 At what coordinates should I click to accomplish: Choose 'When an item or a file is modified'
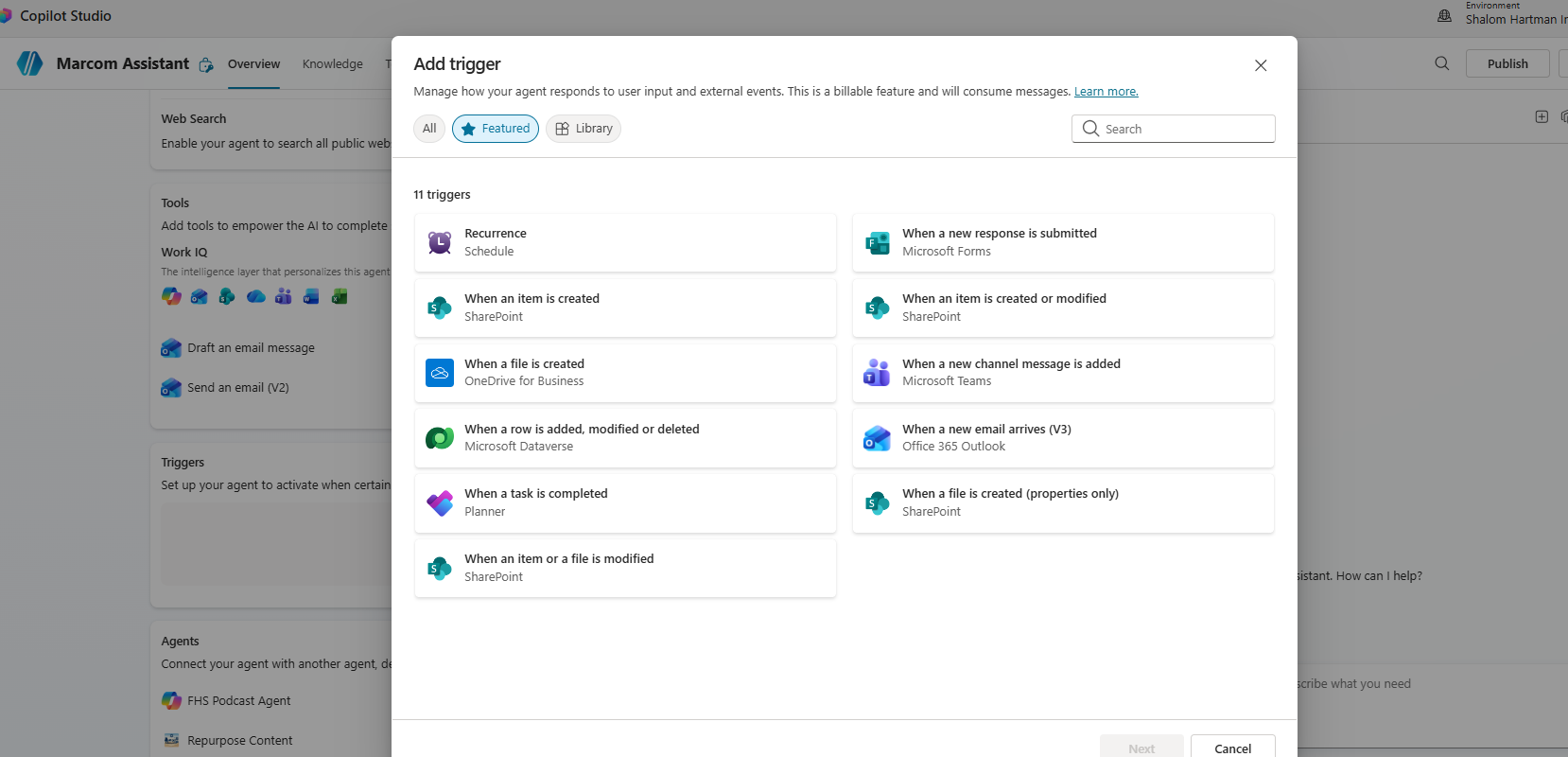625,568
